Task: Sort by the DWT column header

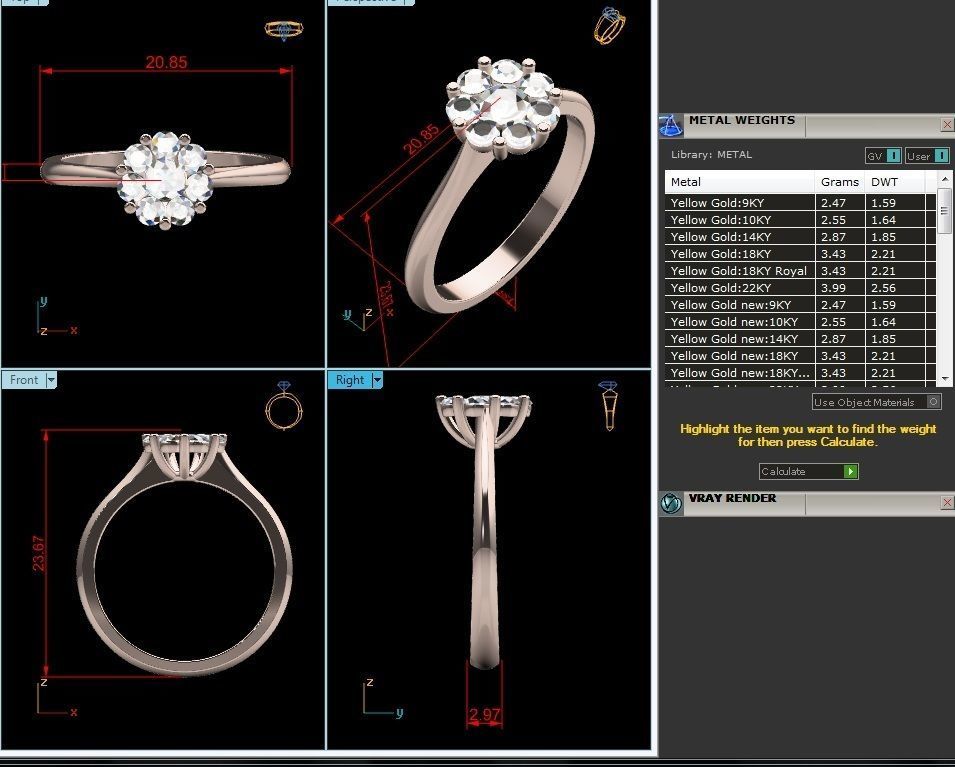Action: (895, 182)
